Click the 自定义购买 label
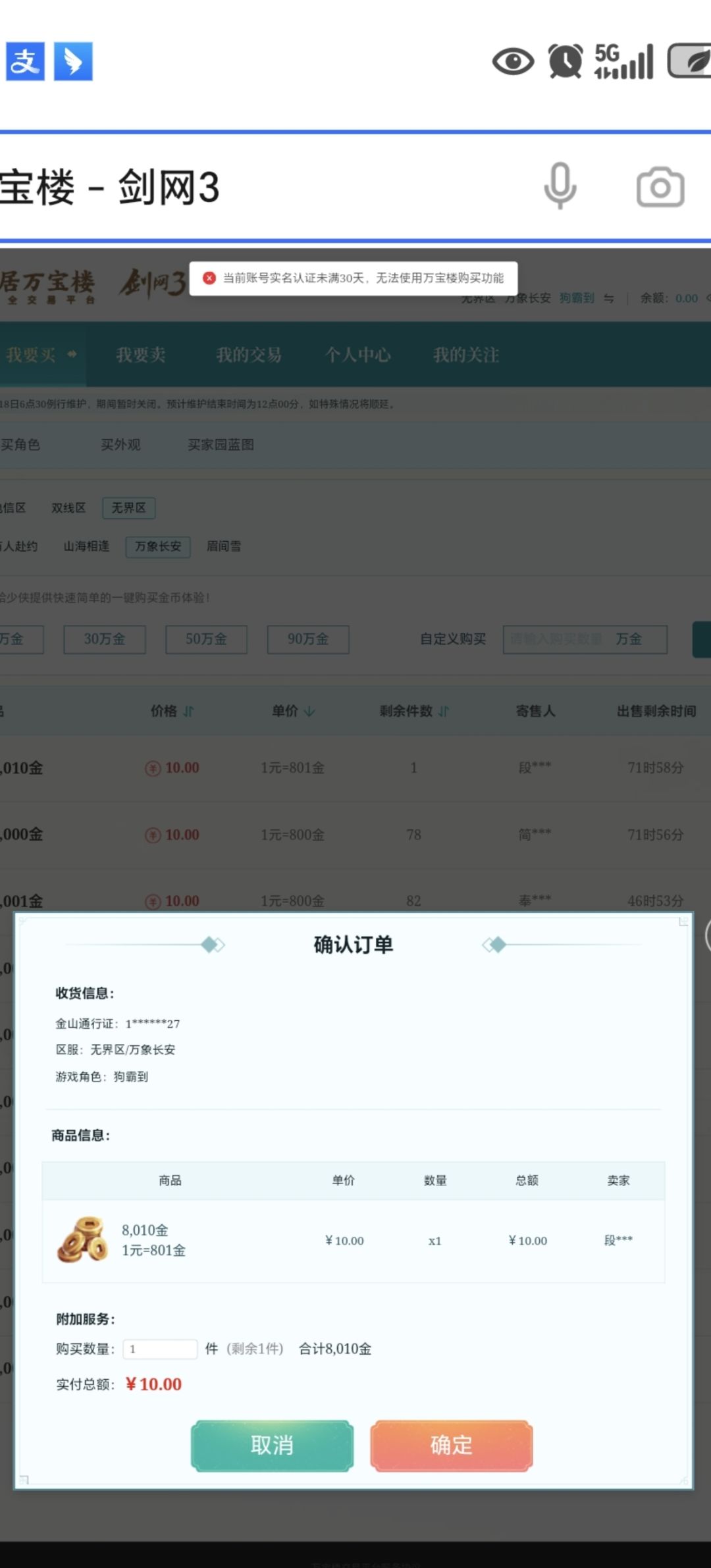The height and width of the screenshot is (1568, 711). (x=453, y=639)
